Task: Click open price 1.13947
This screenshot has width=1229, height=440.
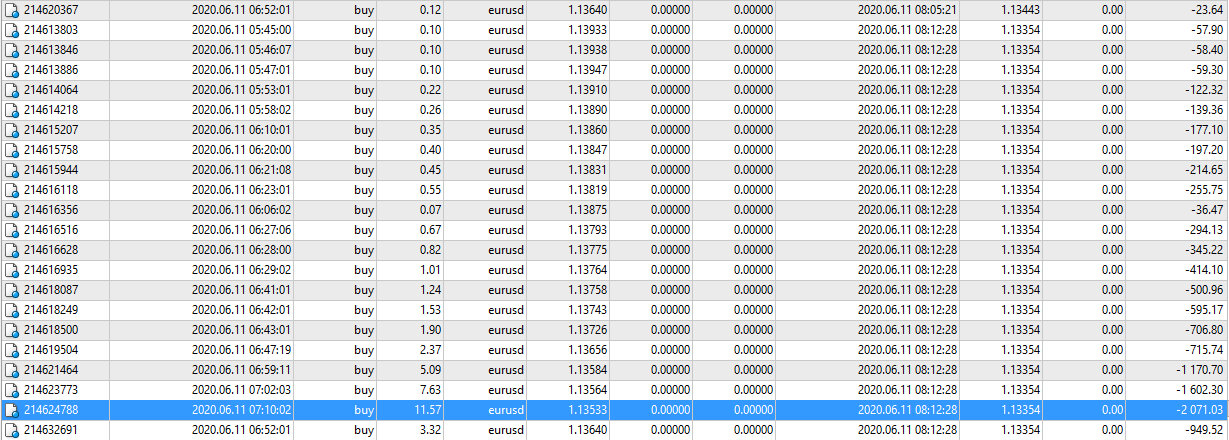Action: pos(585,70)
